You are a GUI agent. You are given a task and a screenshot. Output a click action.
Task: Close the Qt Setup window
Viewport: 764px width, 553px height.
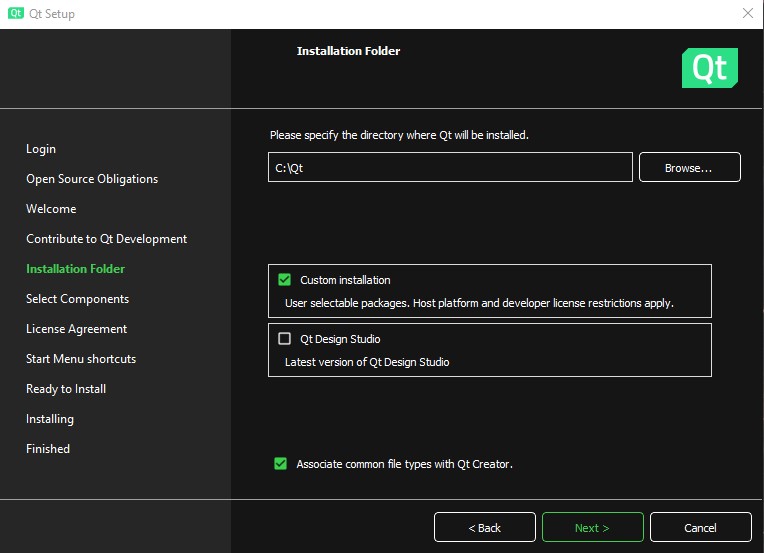click(747, 13)
